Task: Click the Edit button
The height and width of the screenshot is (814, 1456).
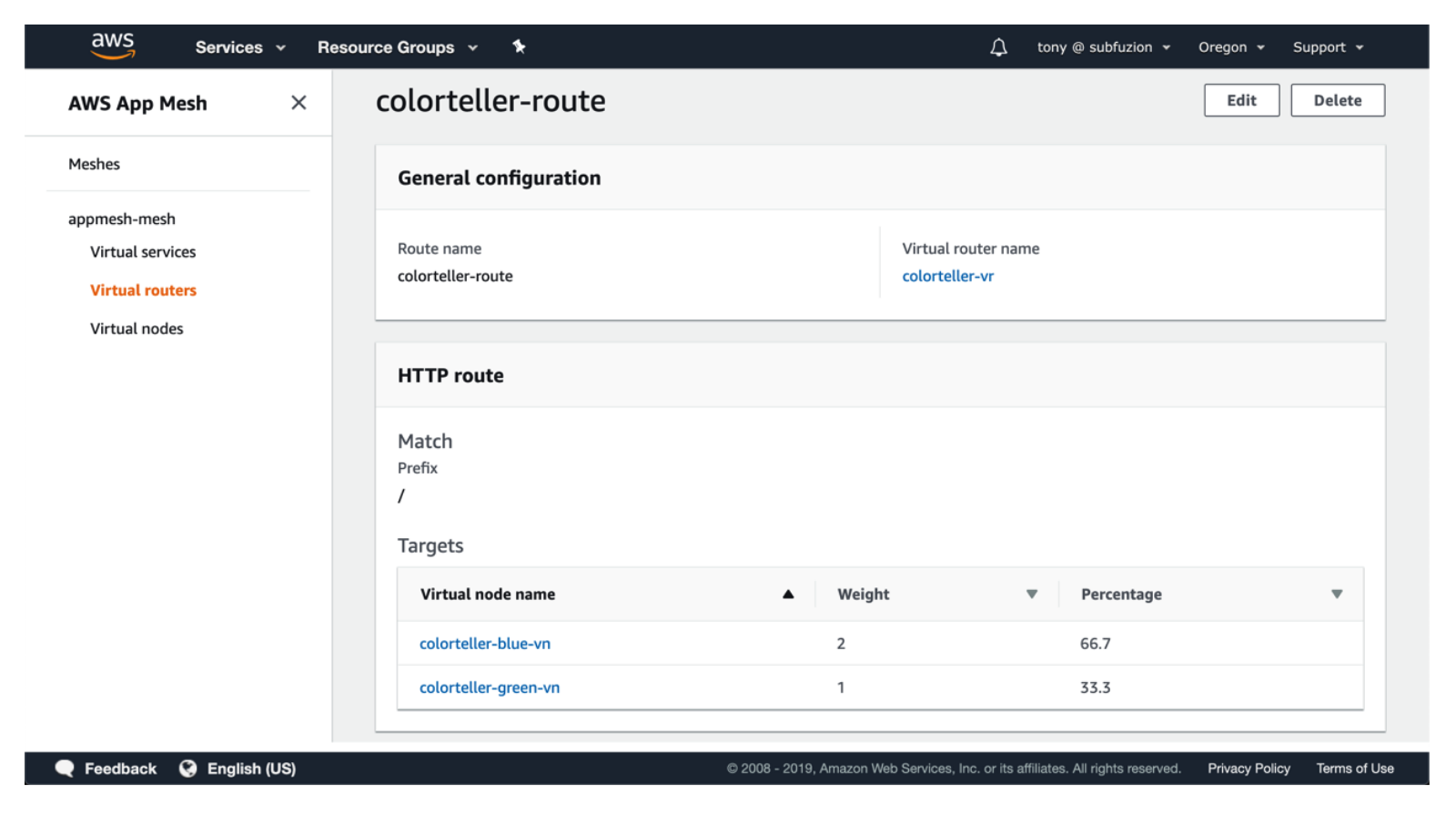Action: (1241, 100)
